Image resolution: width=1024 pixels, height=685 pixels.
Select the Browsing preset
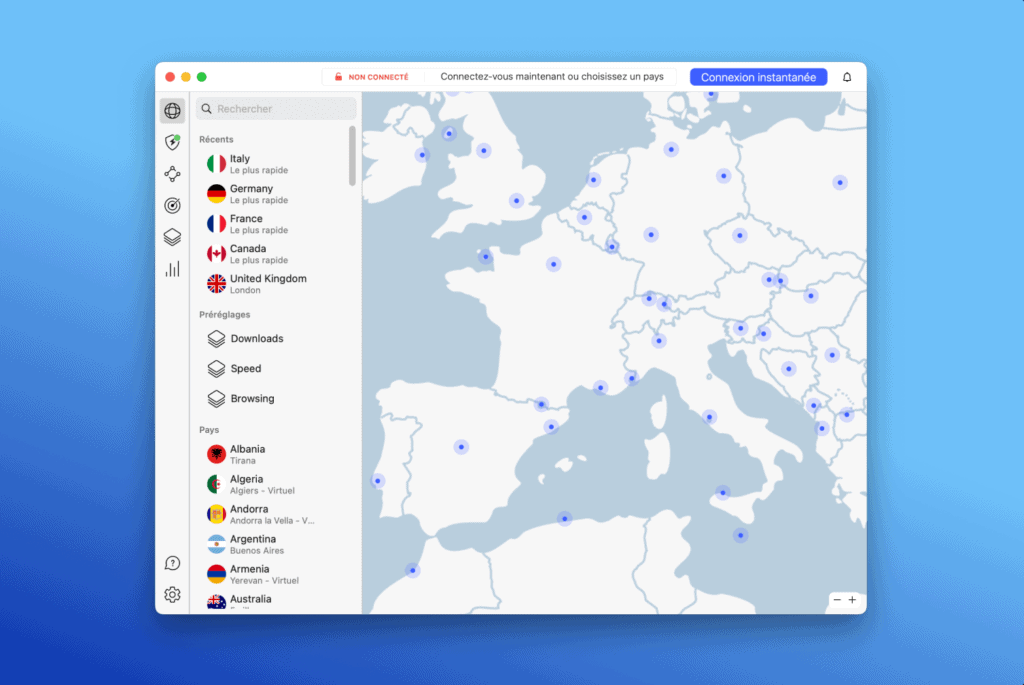click(252, 399)
